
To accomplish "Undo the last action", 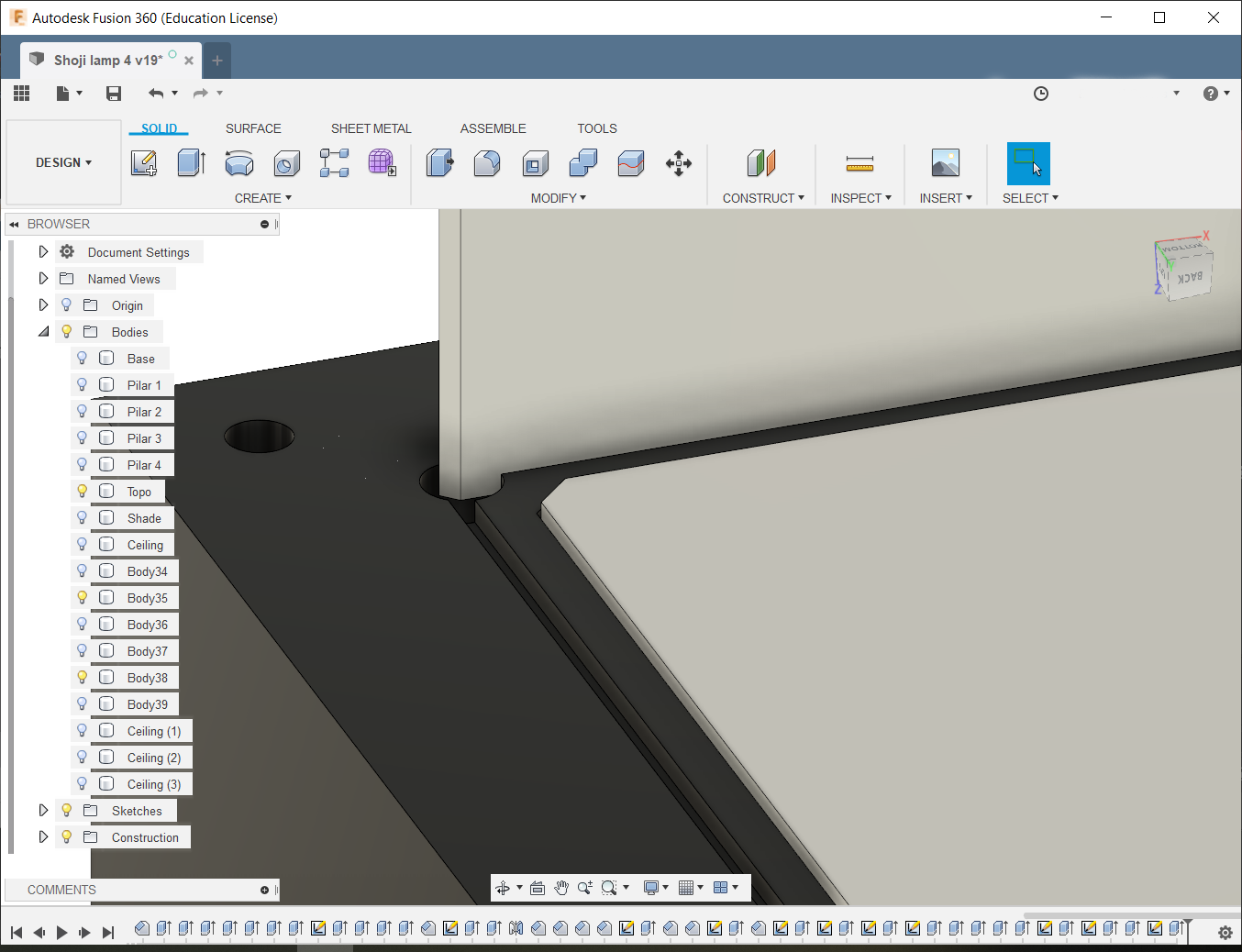I will click(x=156, y=93).
